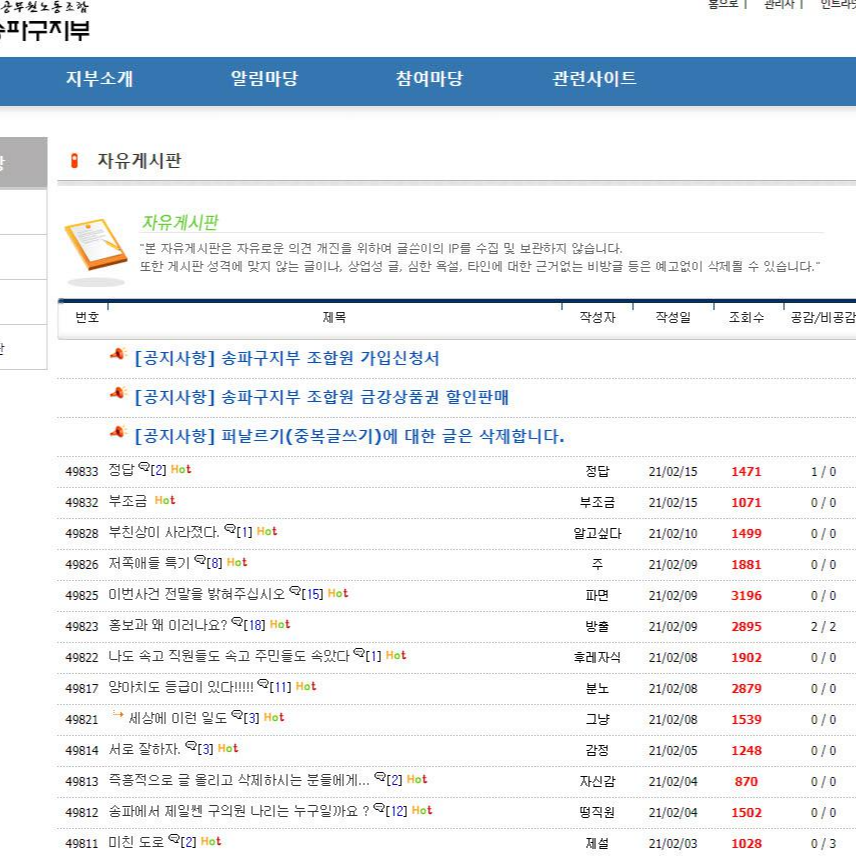
Task: Click comment bubble icon on 미친 도로
Action: pos(174,839)
